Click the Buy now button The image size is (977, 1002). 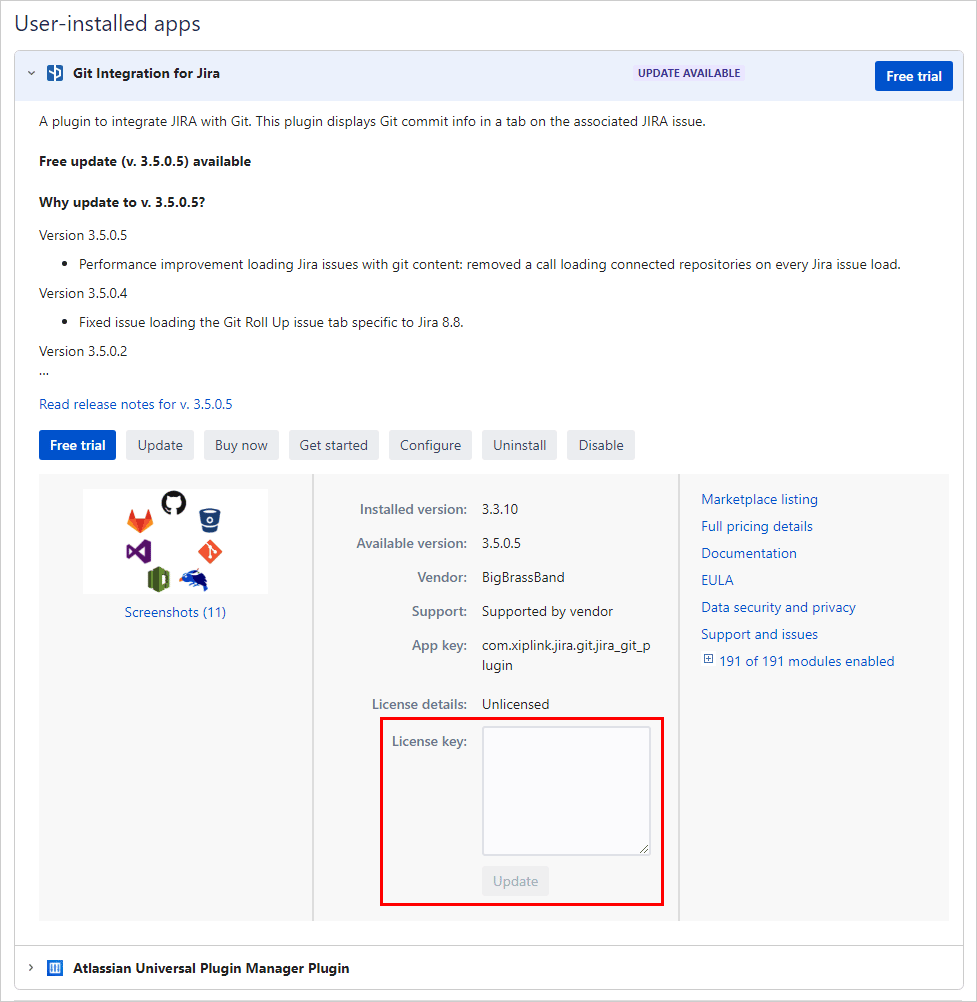tap(241, 445)
